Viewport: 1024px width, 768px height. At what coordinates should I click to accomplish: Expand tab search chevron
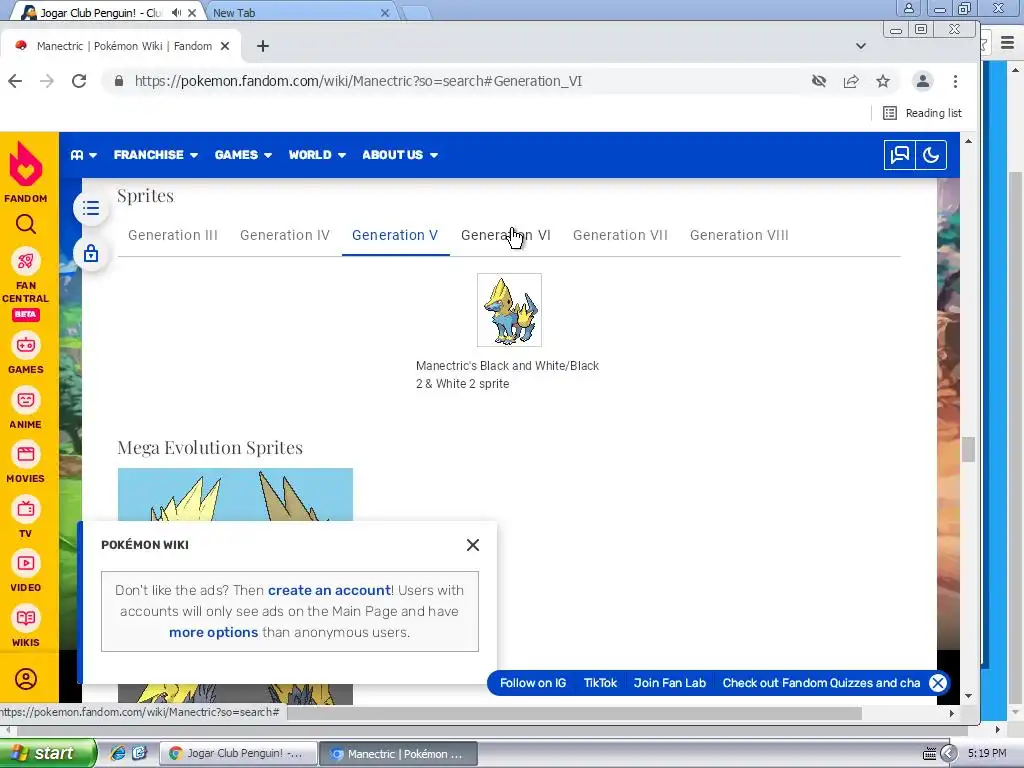(861, 46)
